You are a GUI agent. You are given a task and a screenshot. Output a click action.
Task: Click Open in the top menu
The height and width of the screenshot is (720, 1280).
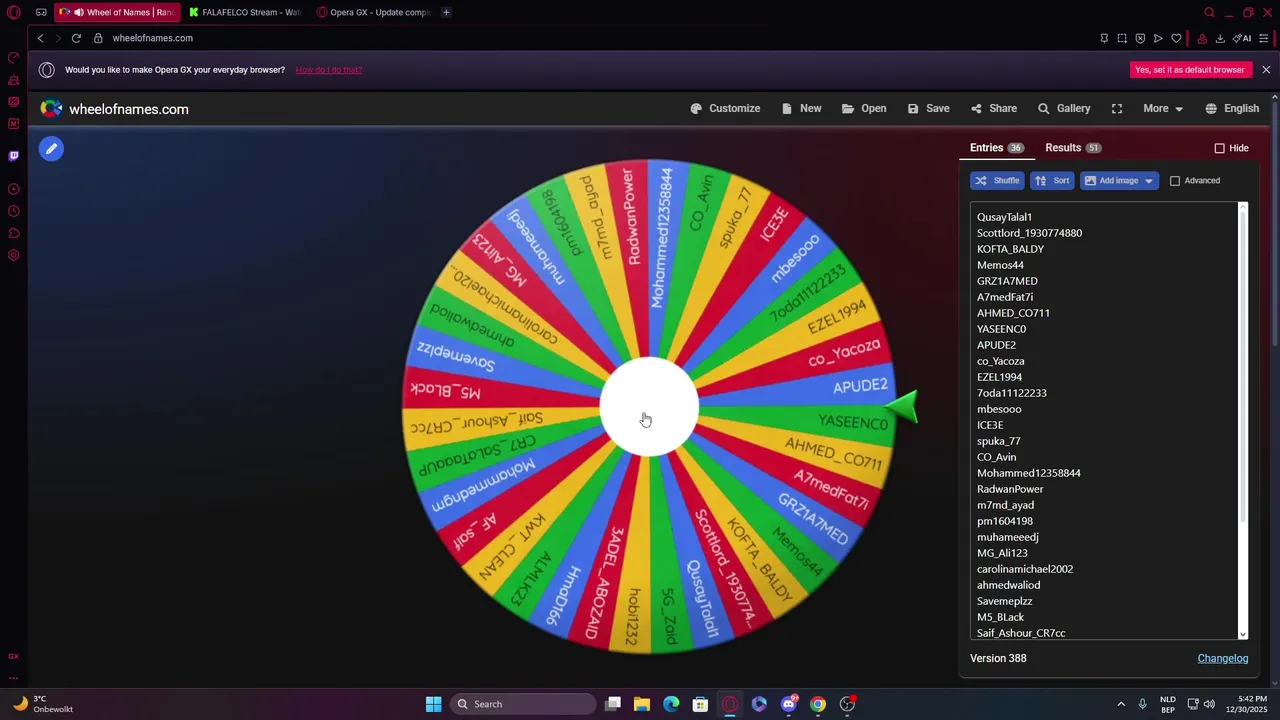click(864, 108)
